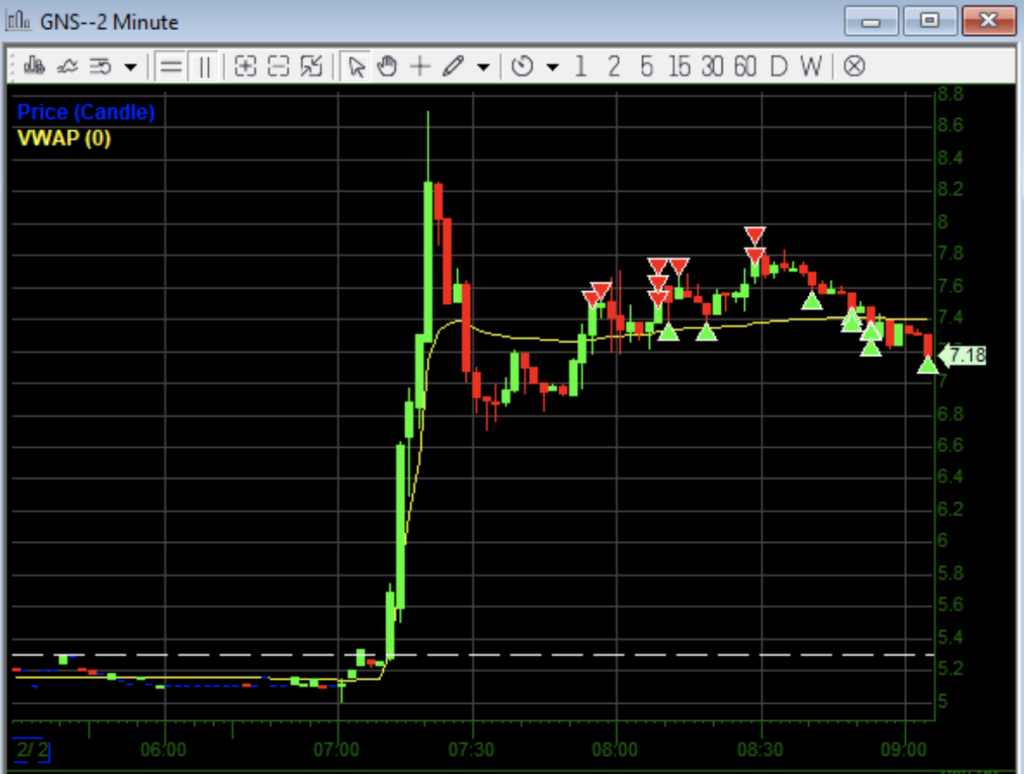The image size is (1024, 774).
Task: Expand the dropdown beside chart settings icon
Action: click(131, 67)
